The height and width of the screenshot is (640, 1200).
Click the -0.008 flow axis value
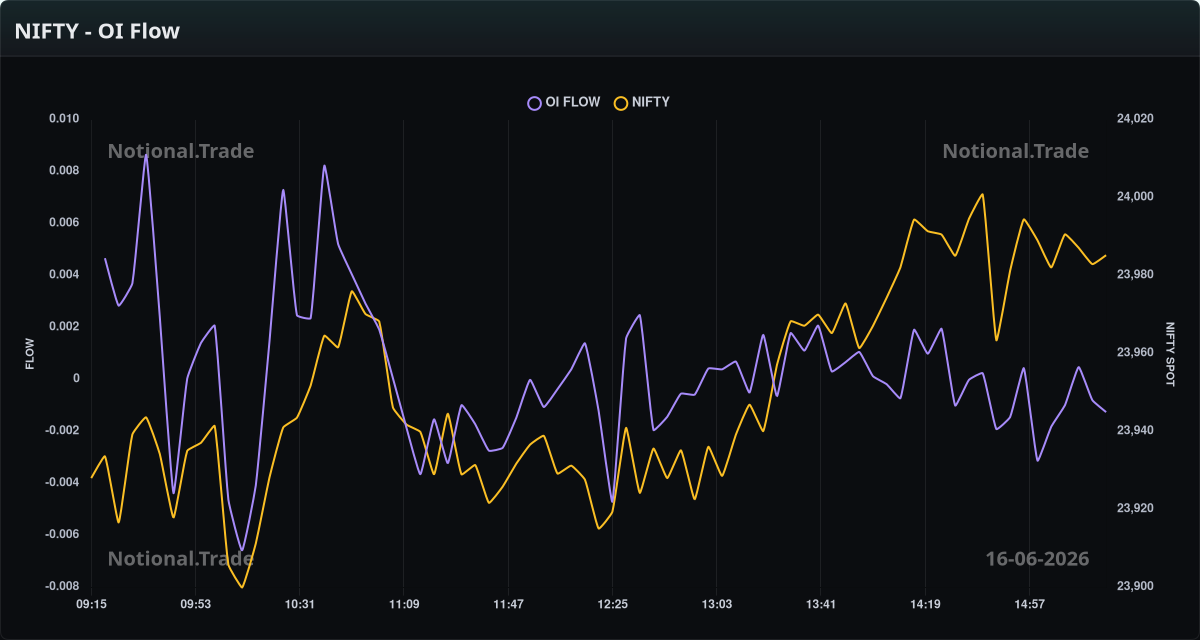pos(62,587)
